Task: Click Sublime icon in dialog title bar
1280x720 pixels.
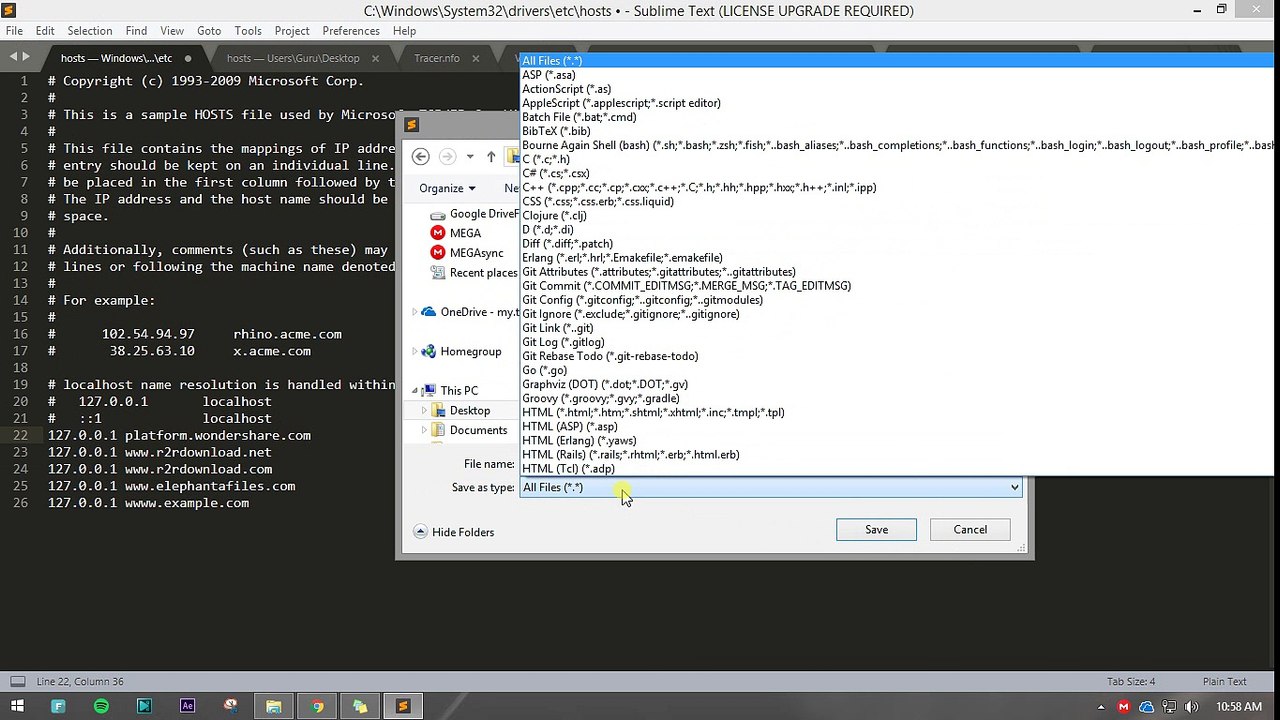Action: point(411,125)
